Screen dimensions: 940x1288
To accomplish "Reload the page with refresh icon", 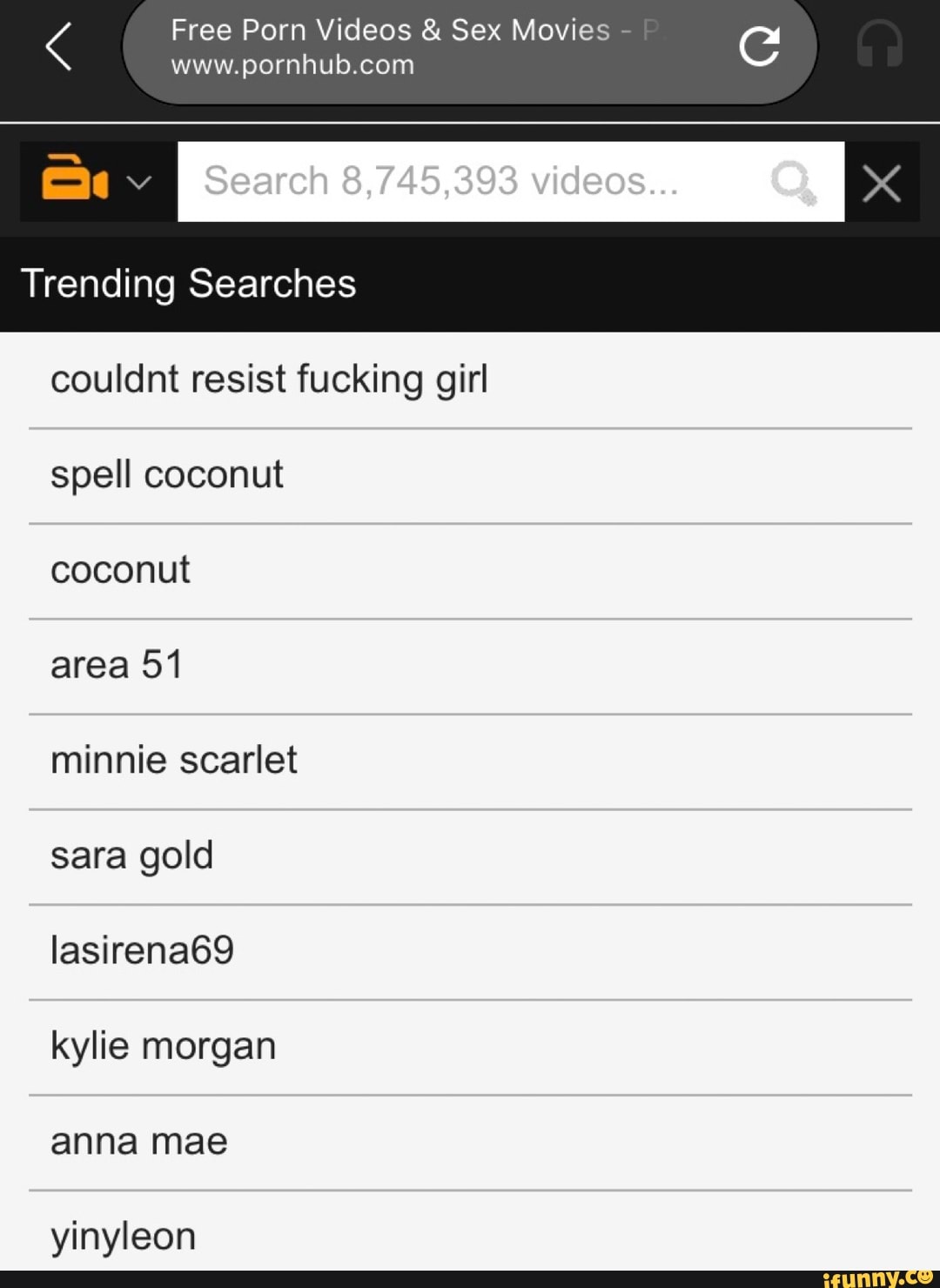I will (759, 47).
